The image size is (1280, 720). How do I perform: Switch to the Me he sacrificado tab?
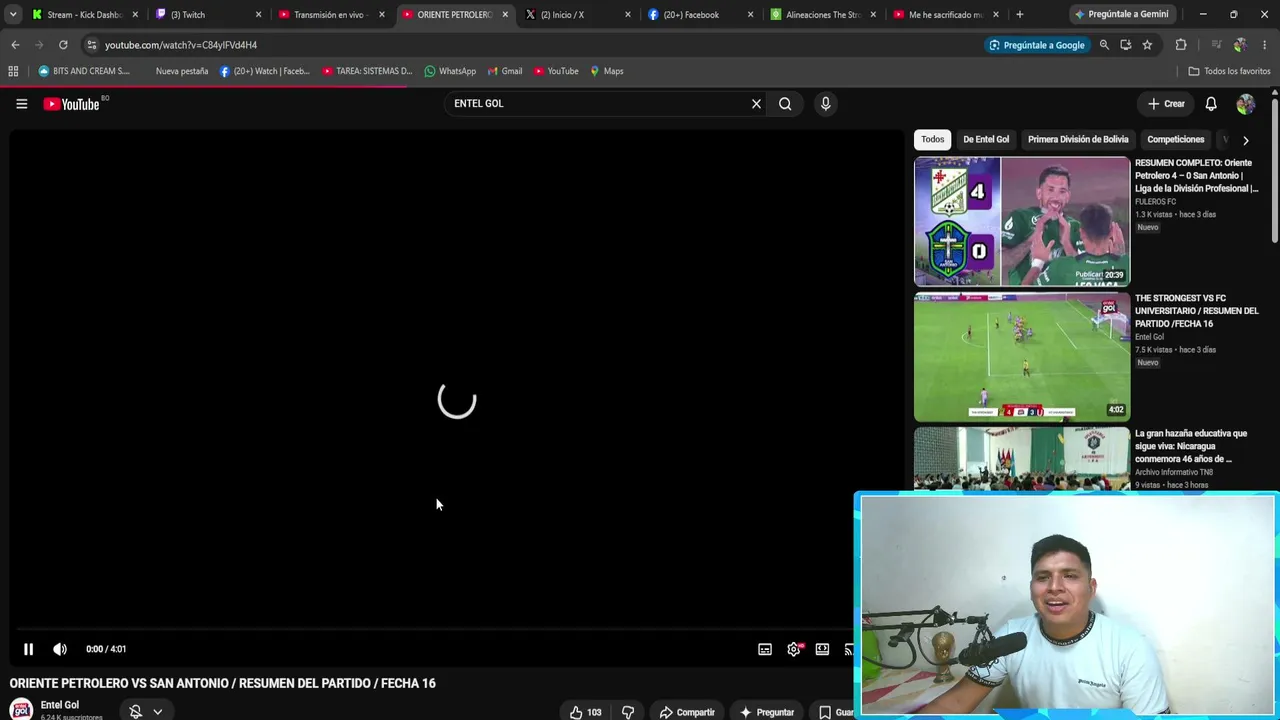pyautogui.click(x=946, y=15)
